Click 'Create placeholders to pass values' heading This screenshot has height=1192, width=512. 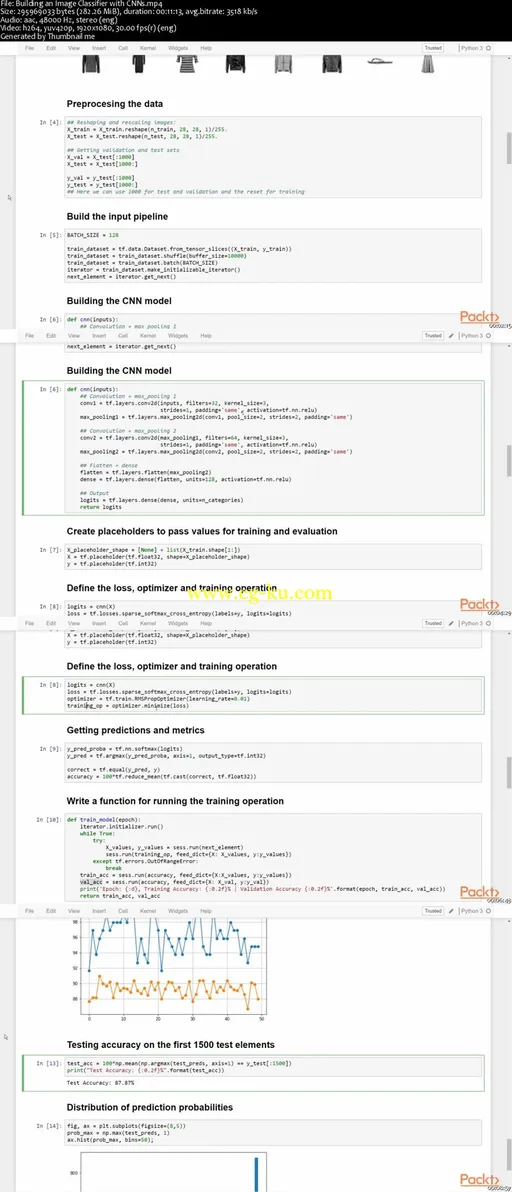click(x=202, y=531)
